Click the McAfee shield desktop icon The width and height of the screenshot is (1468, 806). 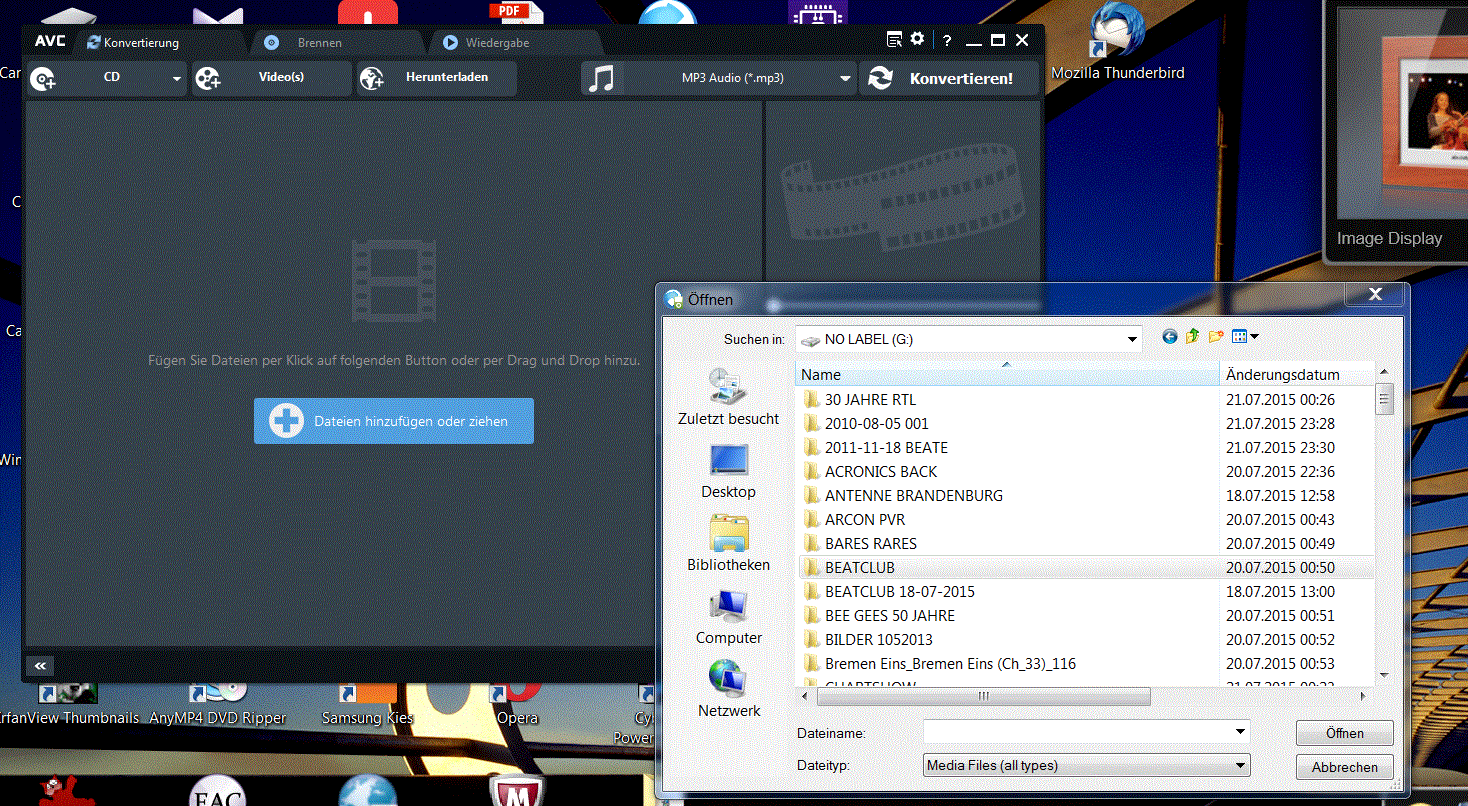[517, 791]
